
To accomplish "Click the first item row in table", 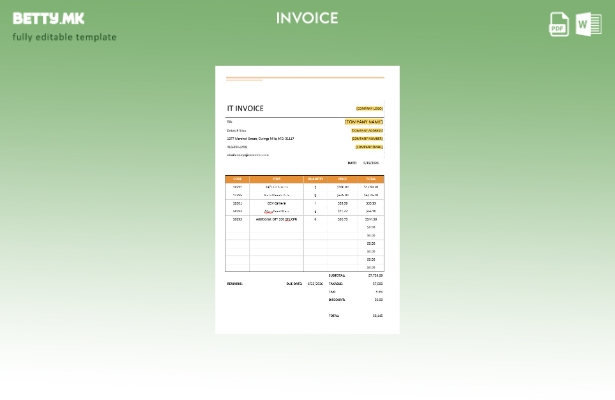I will (x=304, y=187).
